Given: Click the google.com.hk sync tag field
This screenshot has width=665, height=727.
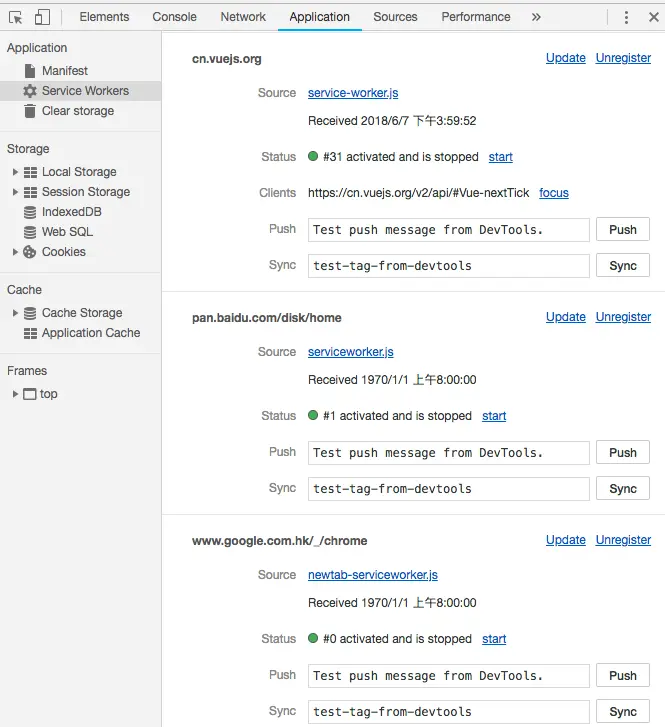Looking at the screenshot, I should pyautogui.click(x=448, y=712).
